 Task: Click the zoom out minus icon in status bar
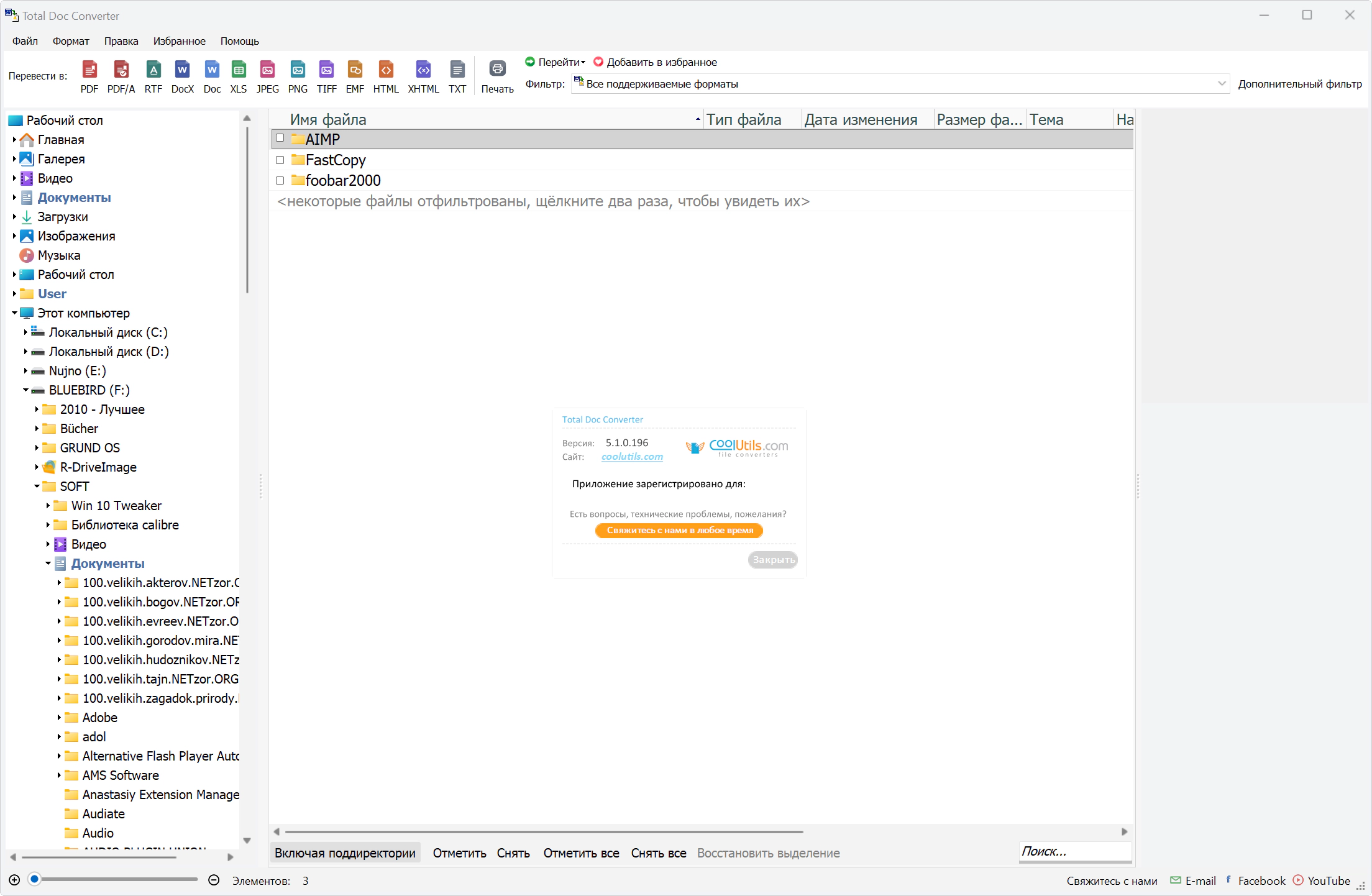click(214, 880)
